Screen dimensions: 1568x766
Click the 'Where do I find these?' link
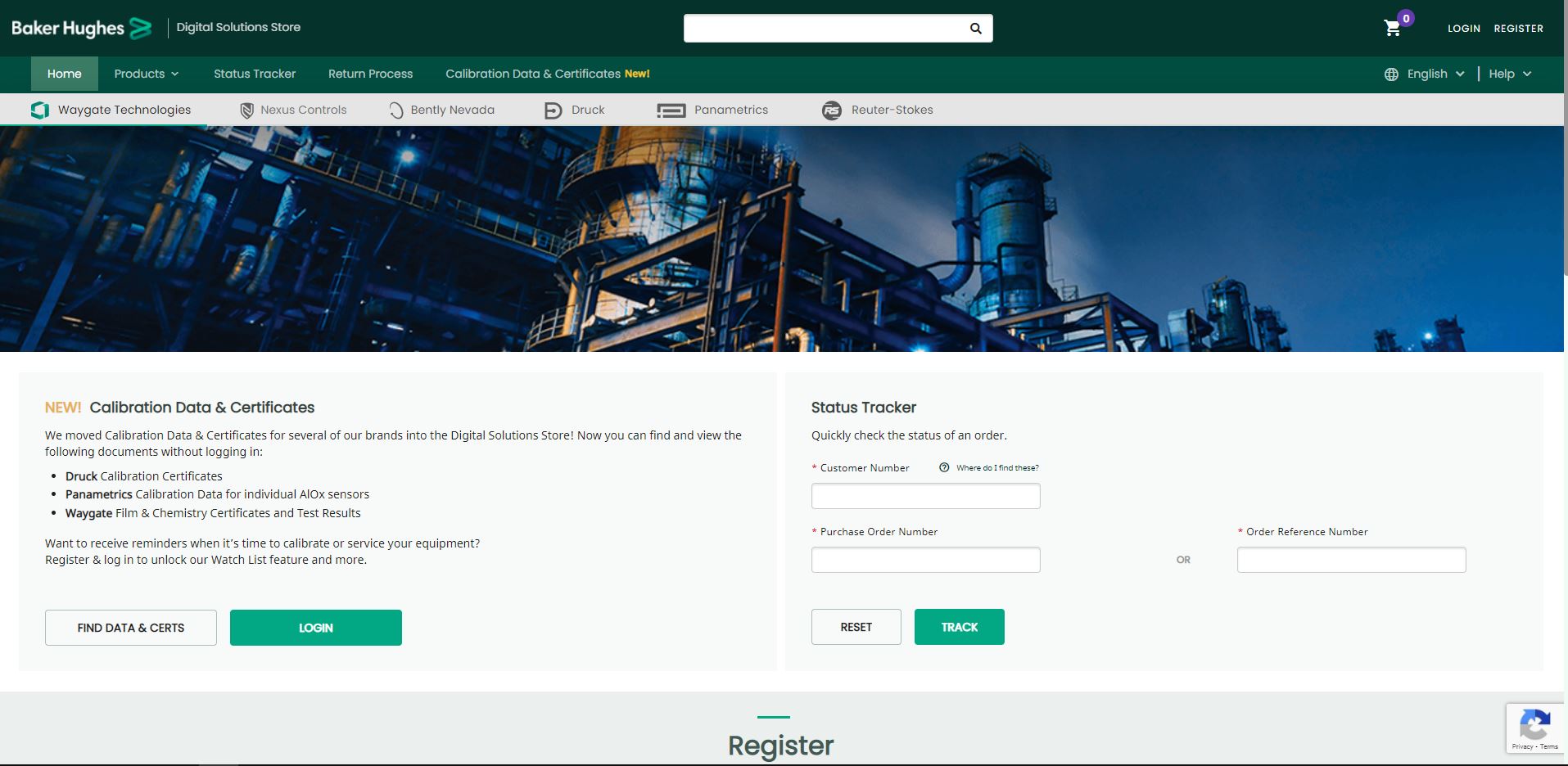pyautogui.click(x=997, y=468)
